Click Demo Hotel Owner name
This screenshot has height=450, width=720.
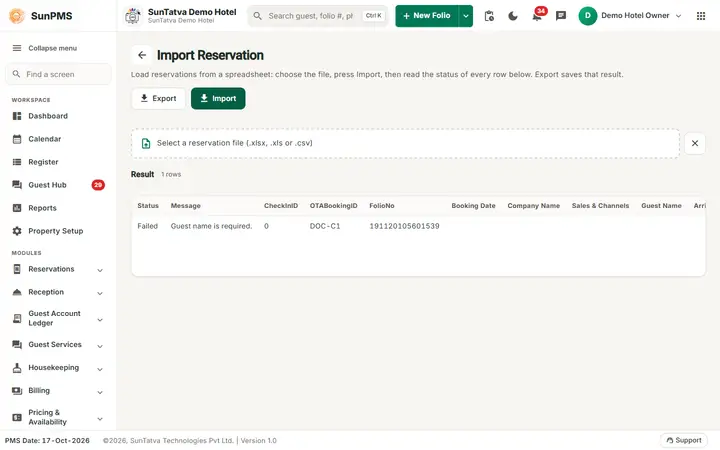coord(635,16)
